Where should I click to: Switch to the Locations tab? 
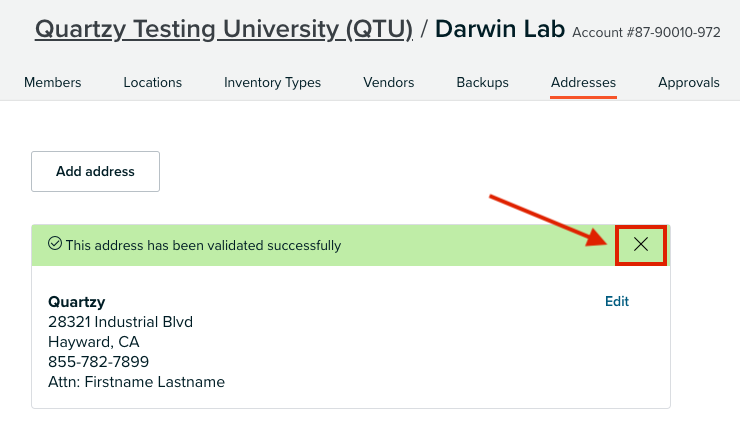click(x=152, y=82)
